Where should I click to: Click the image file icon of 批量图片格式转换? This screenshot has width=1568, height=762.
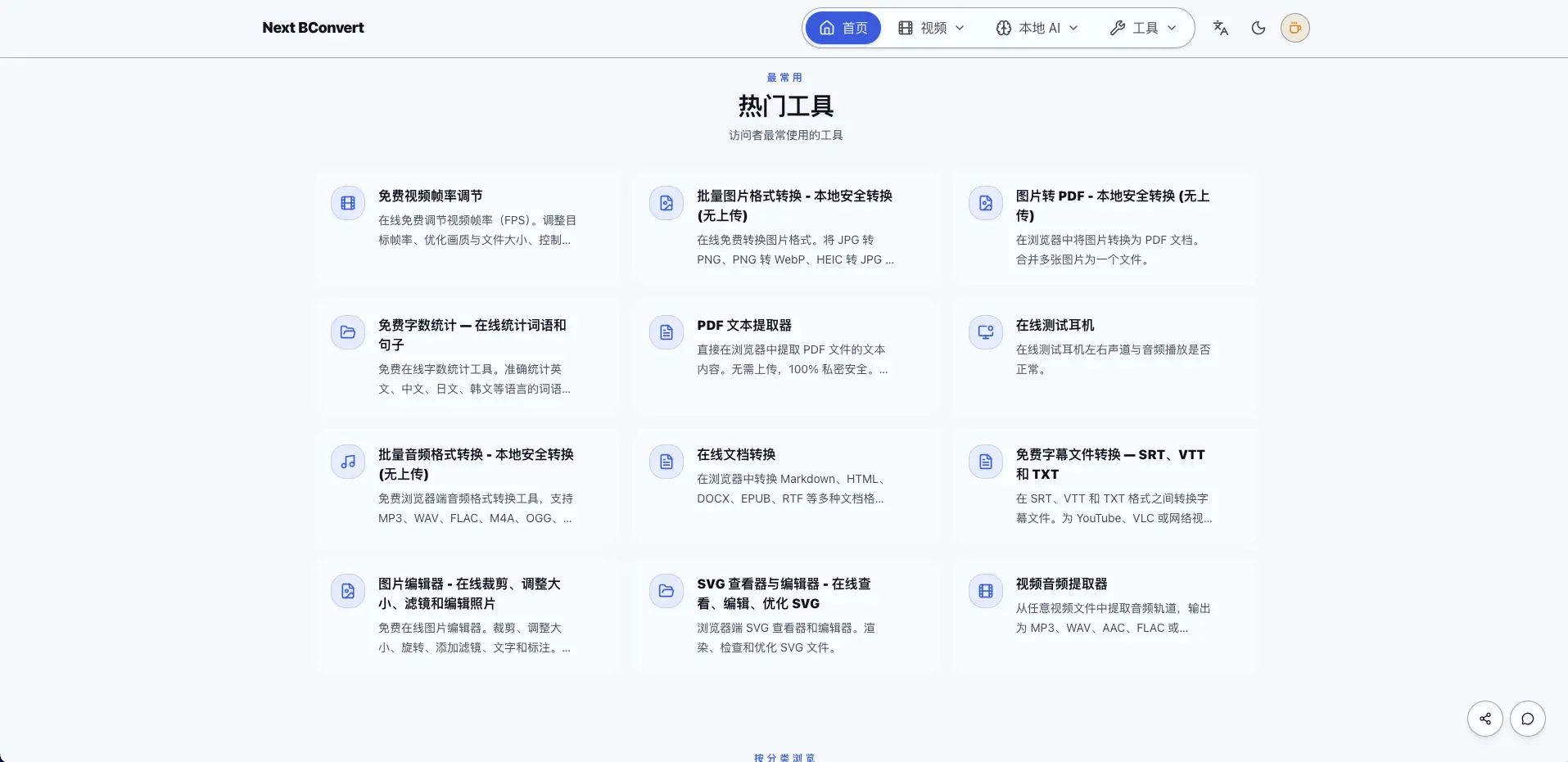[667, 203]
